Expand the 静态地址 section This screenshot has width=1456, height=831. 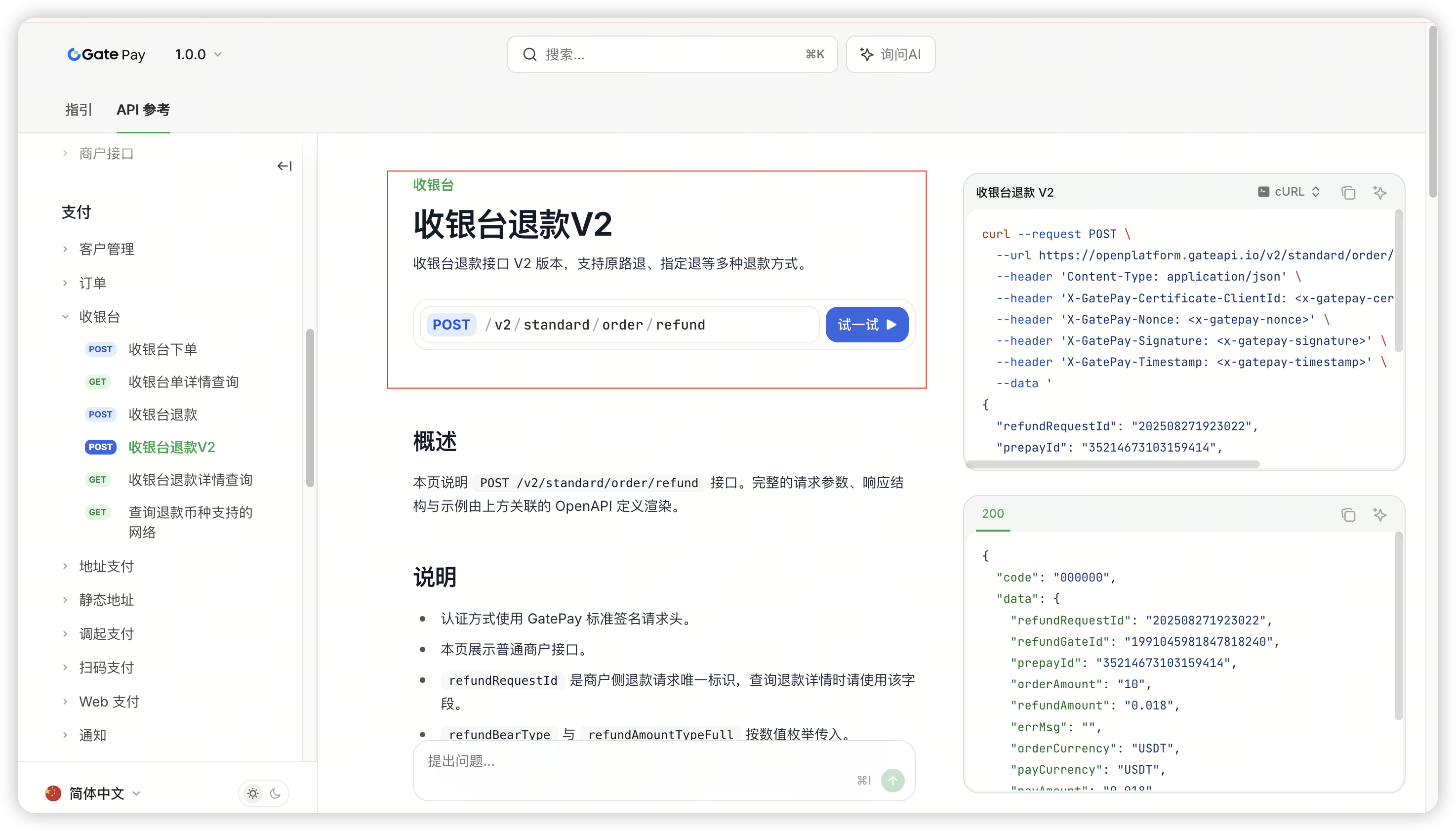(98, 600)
